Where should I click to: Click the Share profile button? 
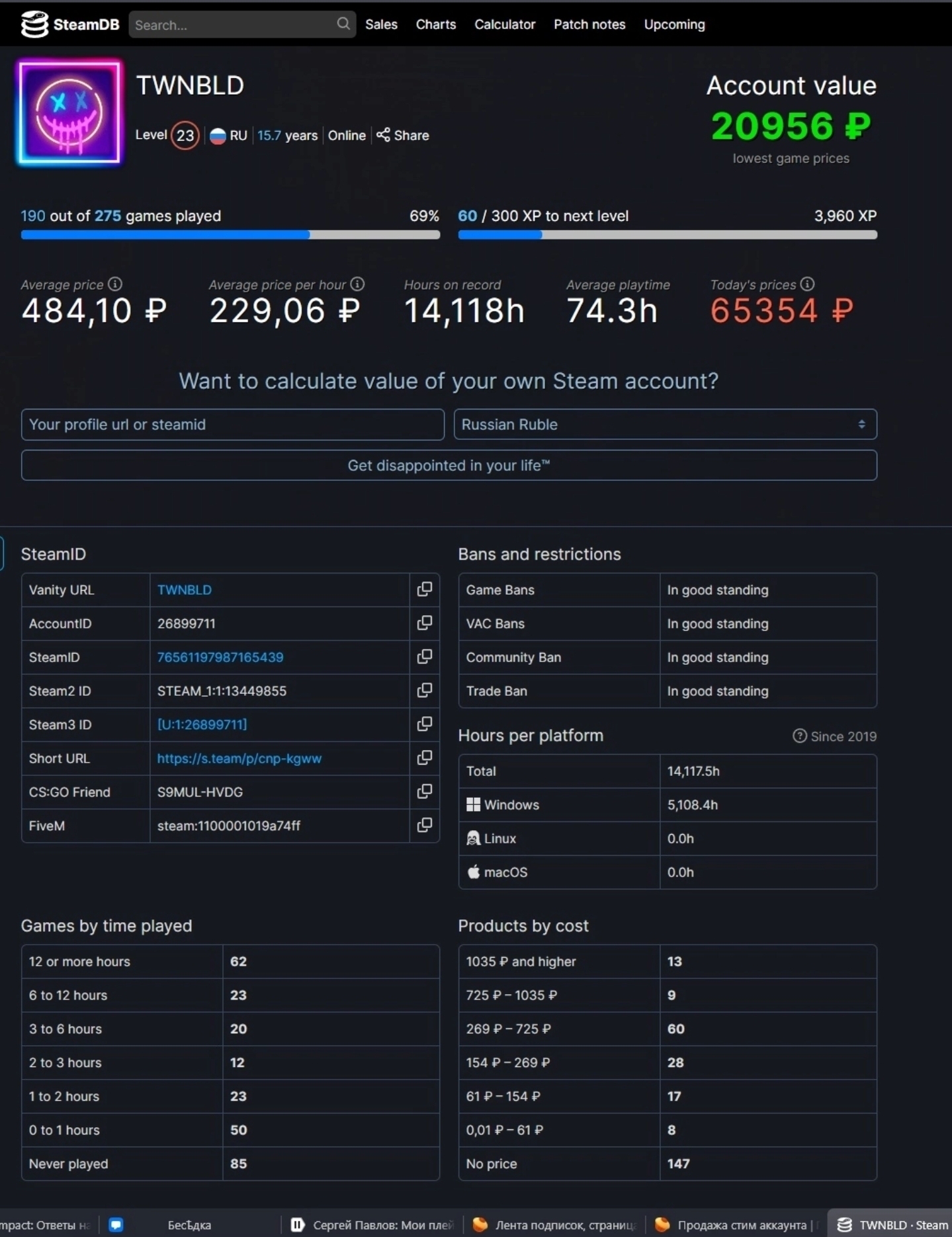403,136
